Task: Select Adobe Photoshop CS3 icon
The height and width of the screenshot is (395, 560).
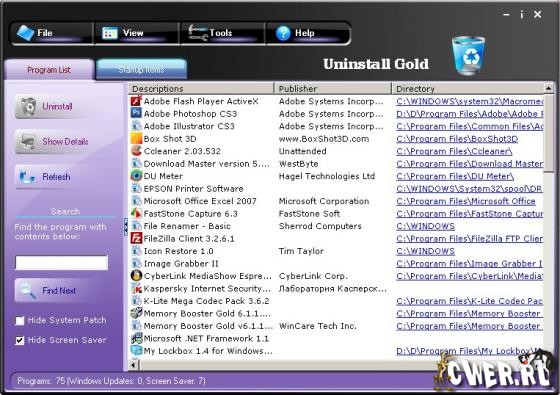Action: [136, 114]
